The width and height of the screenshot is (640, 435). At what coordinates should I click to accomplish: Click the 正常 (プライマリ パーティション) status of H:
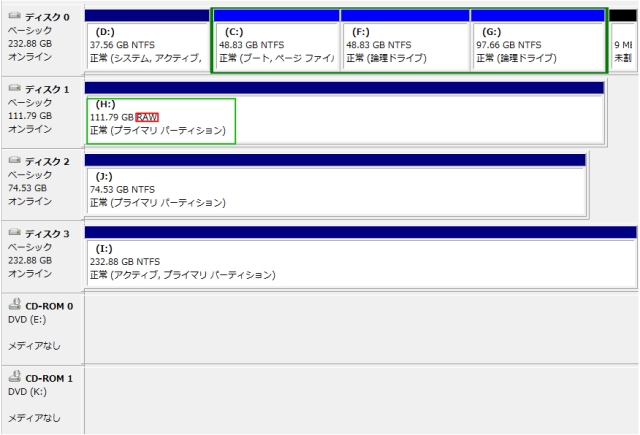pyautogui.click(x=158, y=131)
